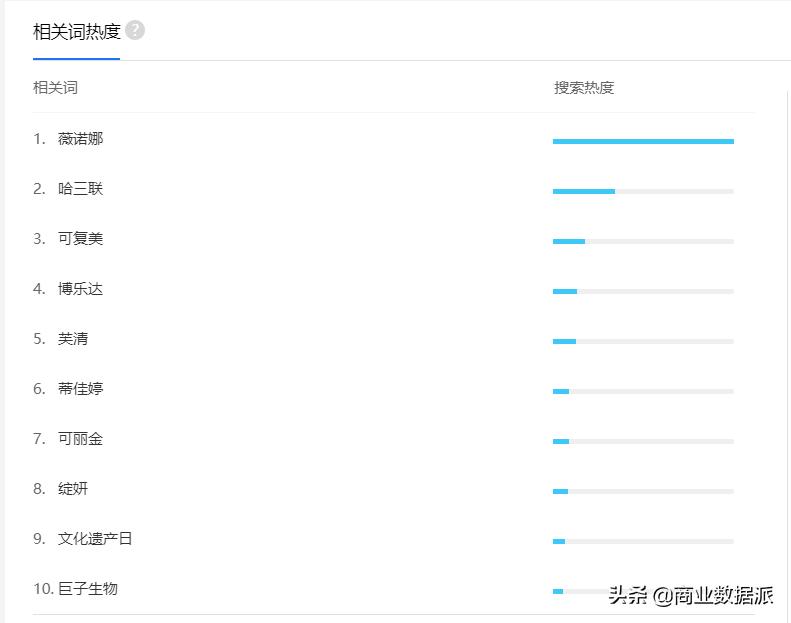Click the 博乐达 search heat bar
The image size is (791, 623).
tap(643, 291)
